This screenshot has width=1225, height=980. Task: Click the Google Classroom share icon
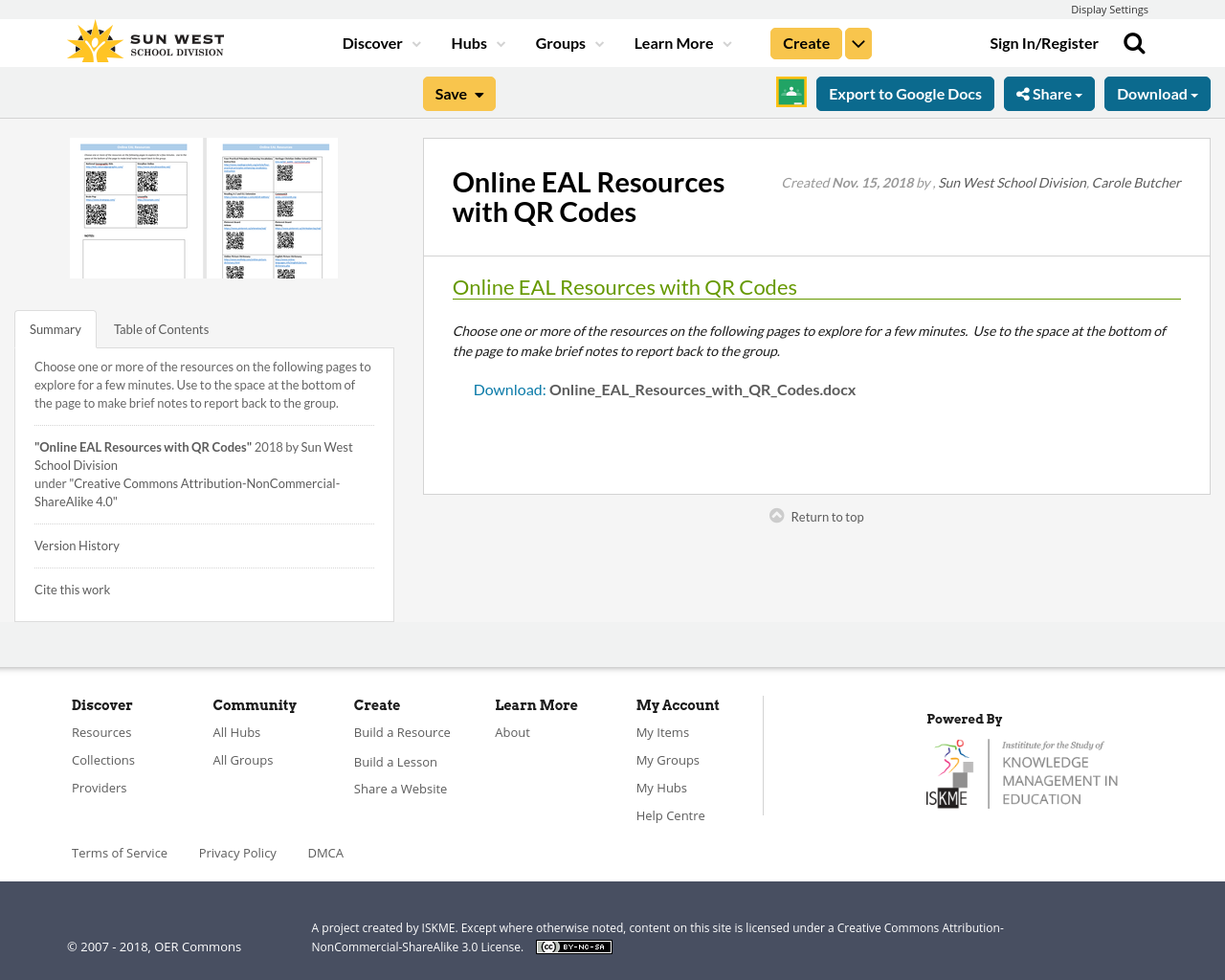coord(791,93)
